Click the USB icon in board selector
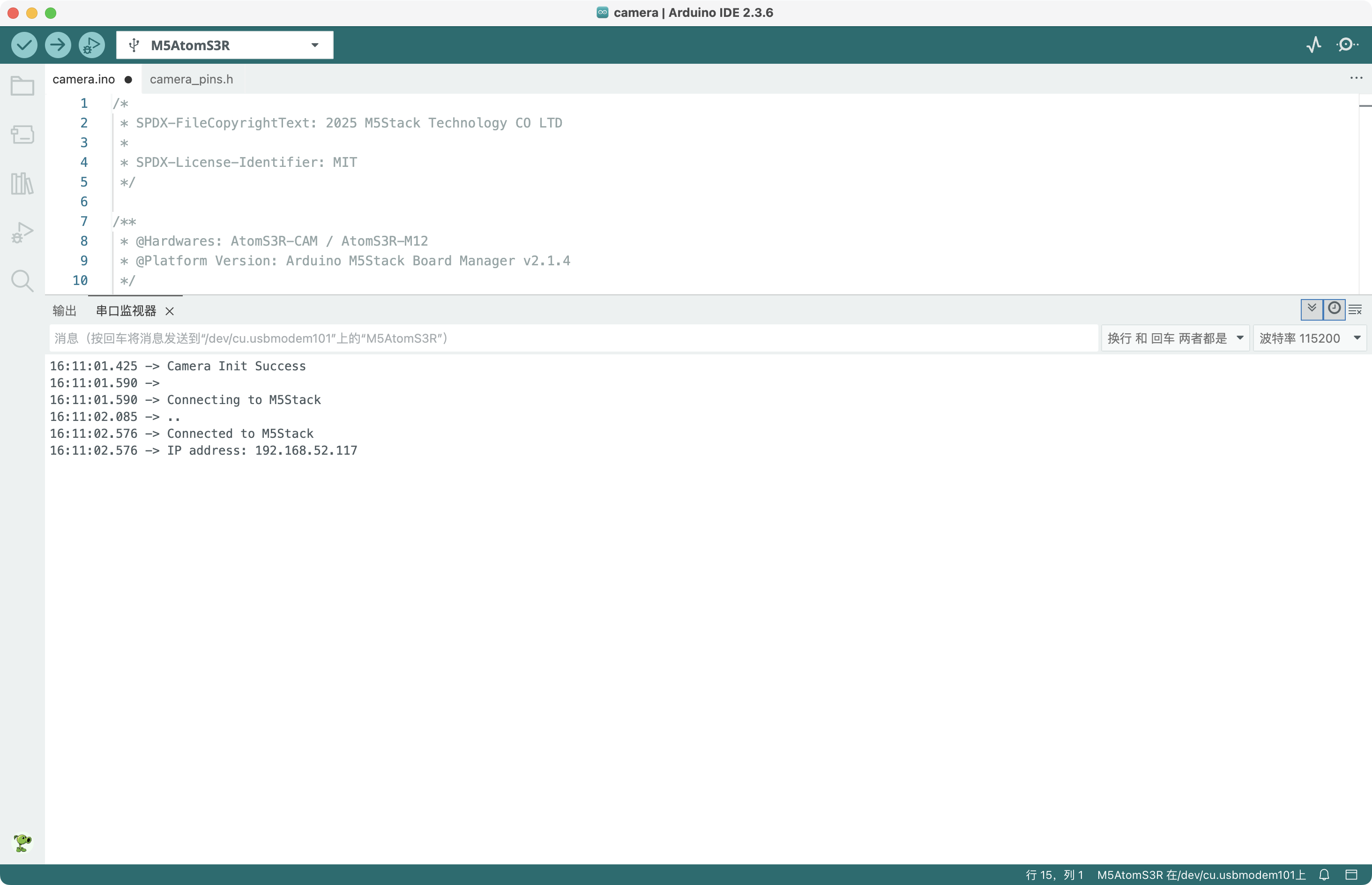 [x=134, y=45]
